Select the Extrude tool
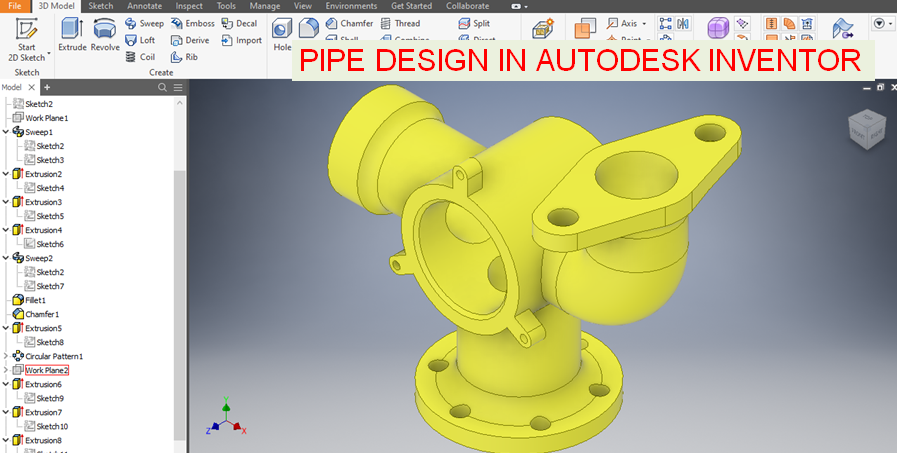This screenshot has height=453, width=897. [72, 34]
